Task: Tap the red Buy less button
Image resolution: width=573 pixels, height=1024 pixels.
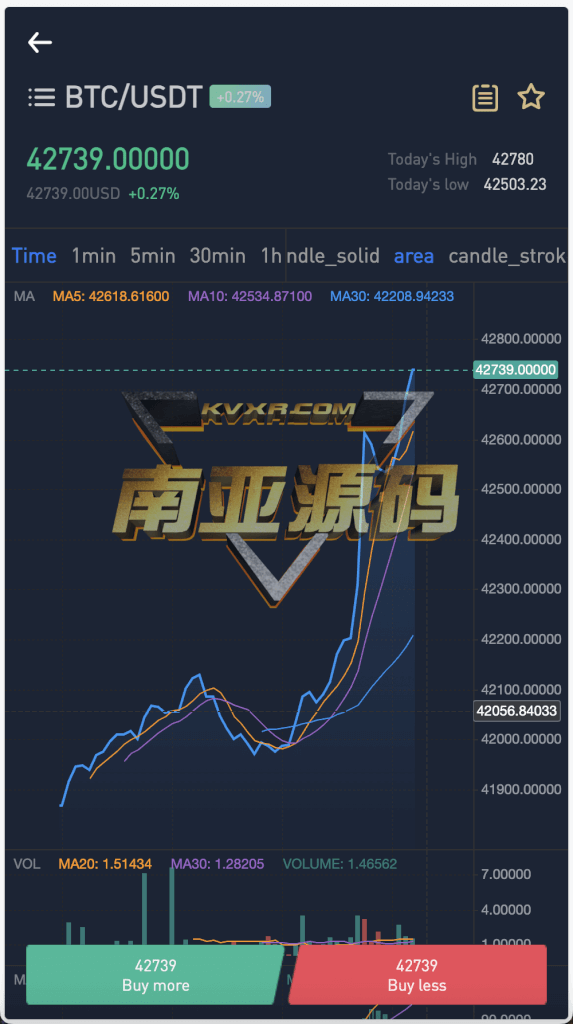Action: click(x=417, y=974)
